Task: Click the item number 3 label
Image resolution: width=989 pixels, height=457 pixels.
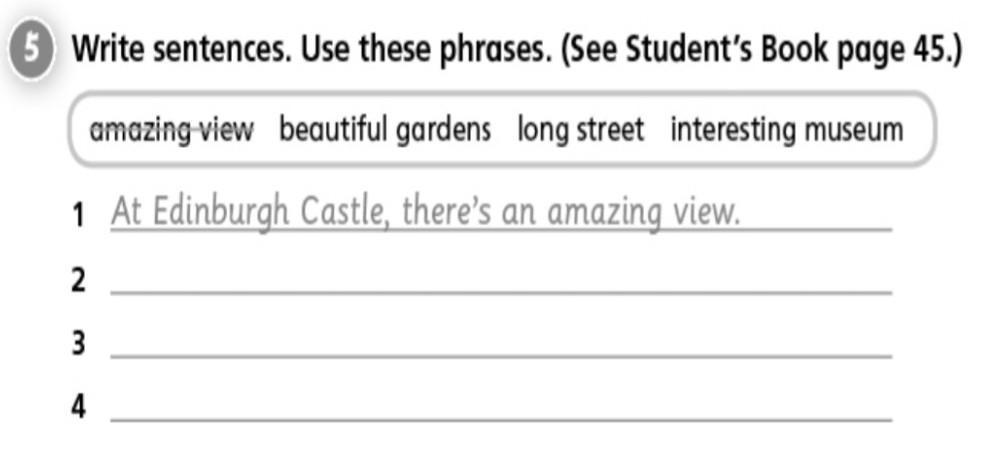Action: 78,344
